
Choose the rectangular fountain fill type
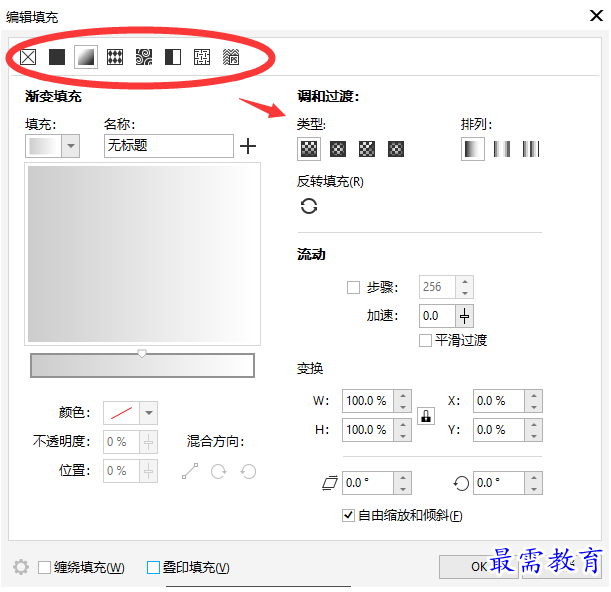pyautogui.click(x=396, y=149)
